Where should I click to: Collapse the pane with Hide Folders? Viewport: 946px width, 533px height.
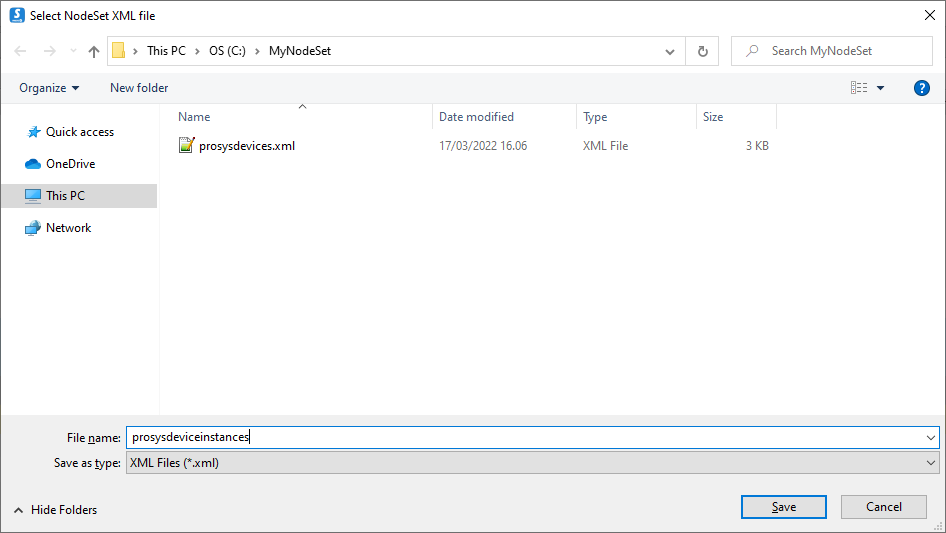point(56,510)
